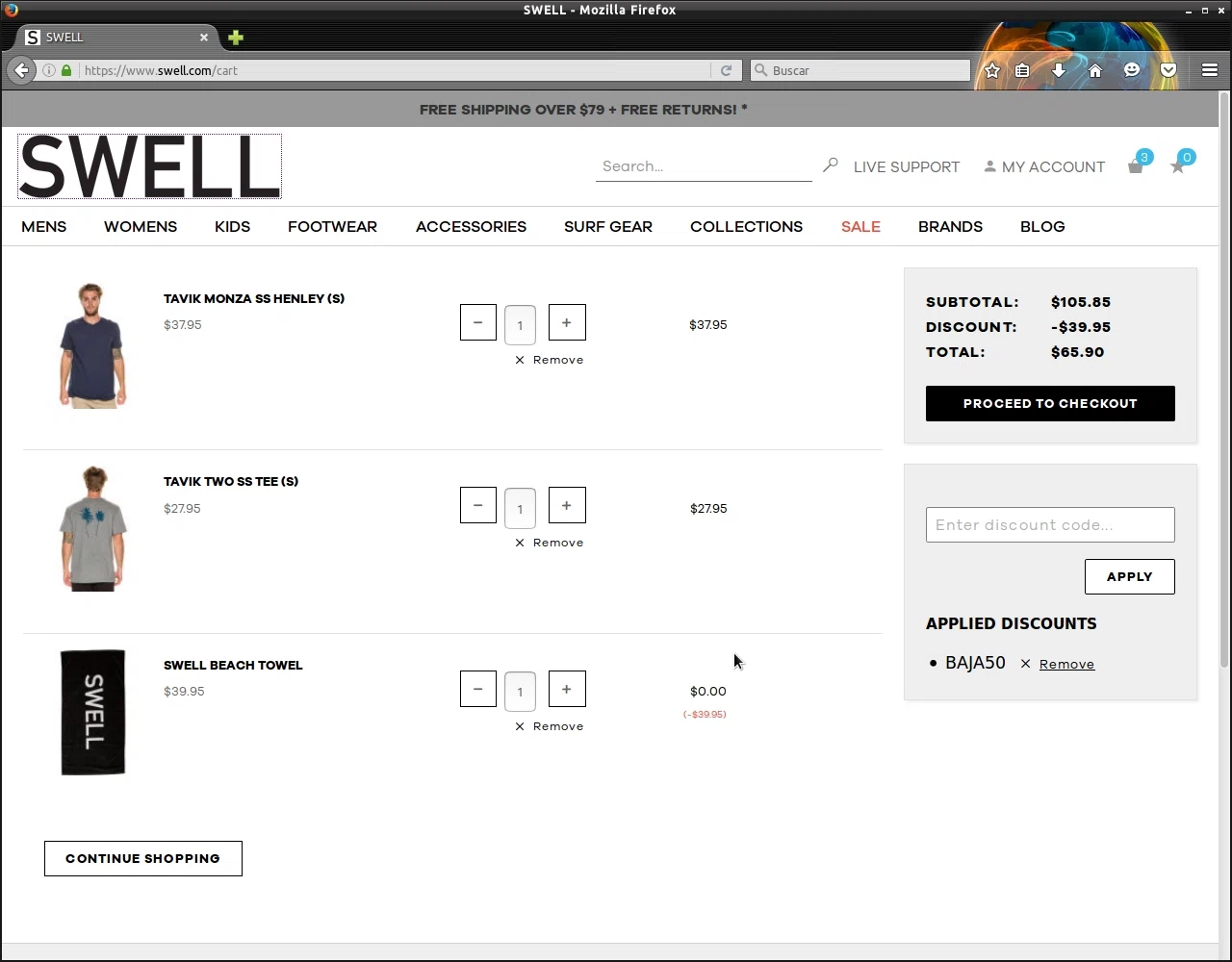This screenshot has width=1232, height=962.
Task: Open the navy Tavik Monza Henley thumbnail
Action: (x=92, y=345)
